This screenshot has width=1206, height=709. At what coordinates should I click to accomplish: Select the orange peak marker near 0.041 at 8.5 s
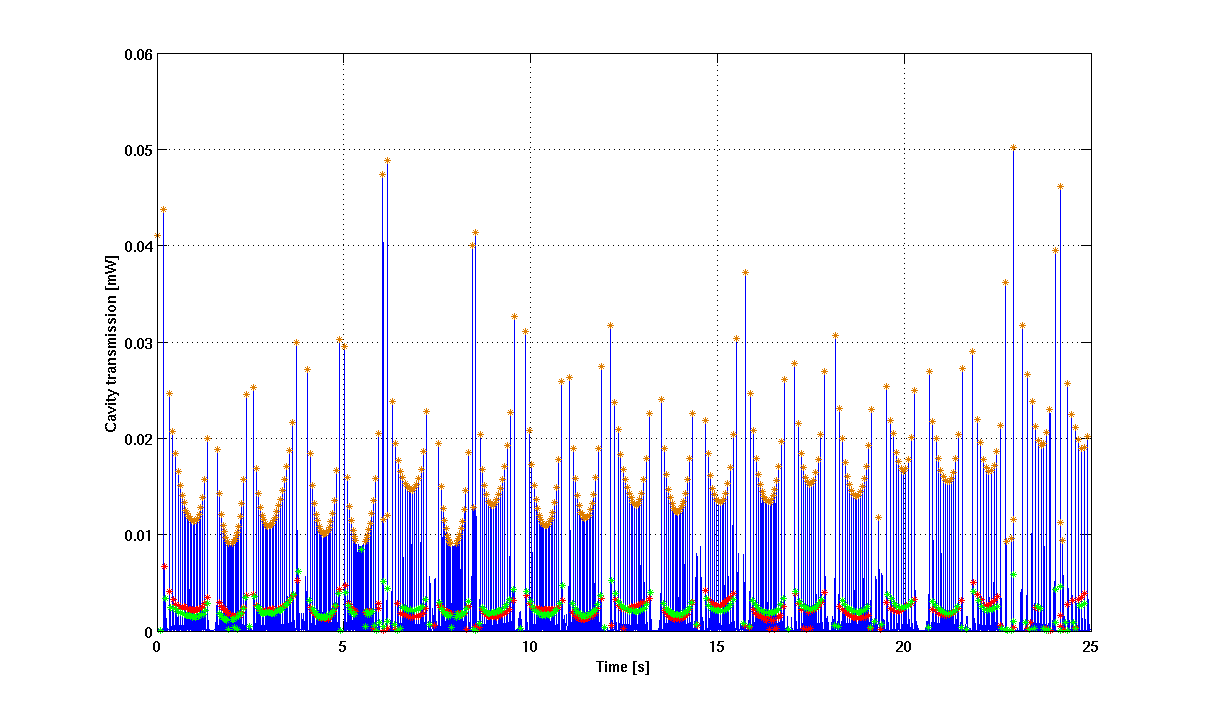(x=476, y=232)
